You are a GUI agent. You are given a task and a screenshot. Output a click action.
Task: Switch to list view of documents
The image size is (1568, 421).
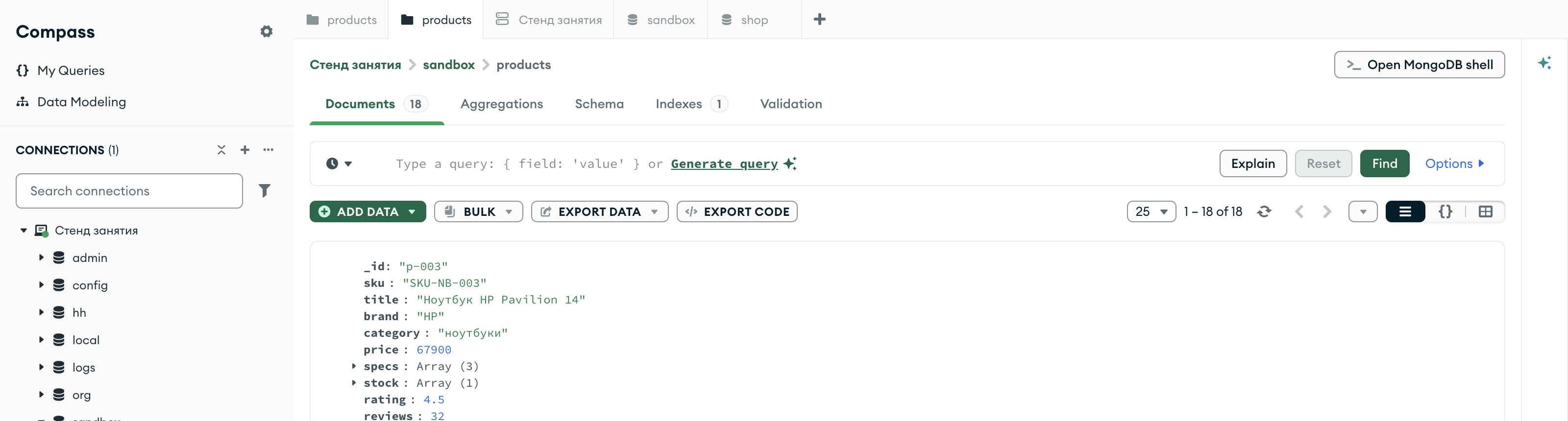click(x=1405, y=211)
